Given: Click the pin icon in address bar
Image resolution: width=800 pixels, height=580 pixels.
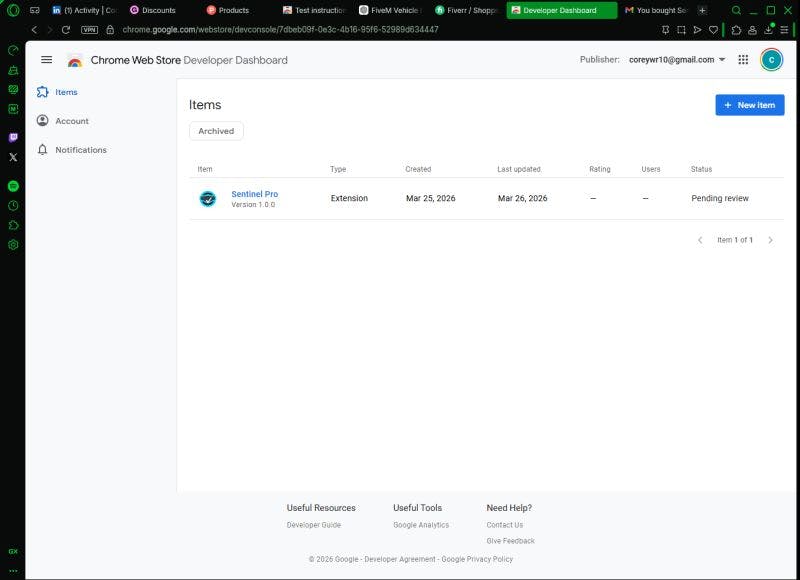Looking at the screenshot, I should [x=665, y=30].
